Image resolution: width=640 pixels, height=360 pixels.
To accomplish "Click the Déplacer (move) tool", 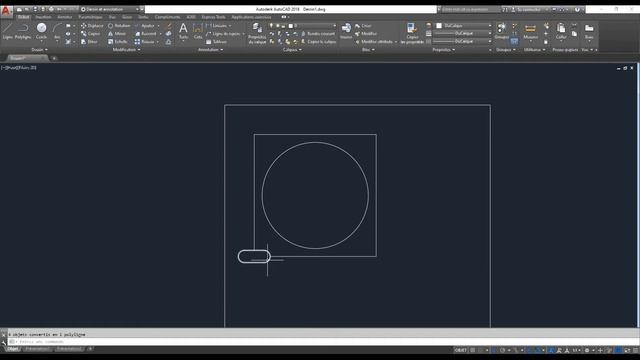I will point(92,26).
